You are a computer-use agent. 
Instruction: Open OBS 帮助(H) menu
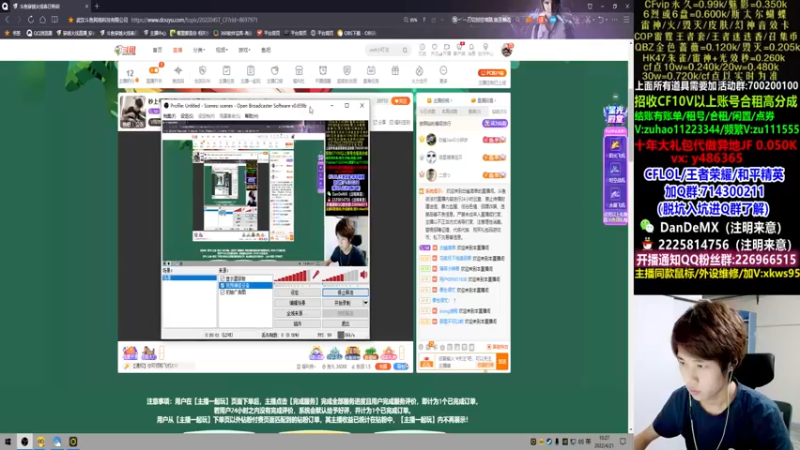point(252,116)
